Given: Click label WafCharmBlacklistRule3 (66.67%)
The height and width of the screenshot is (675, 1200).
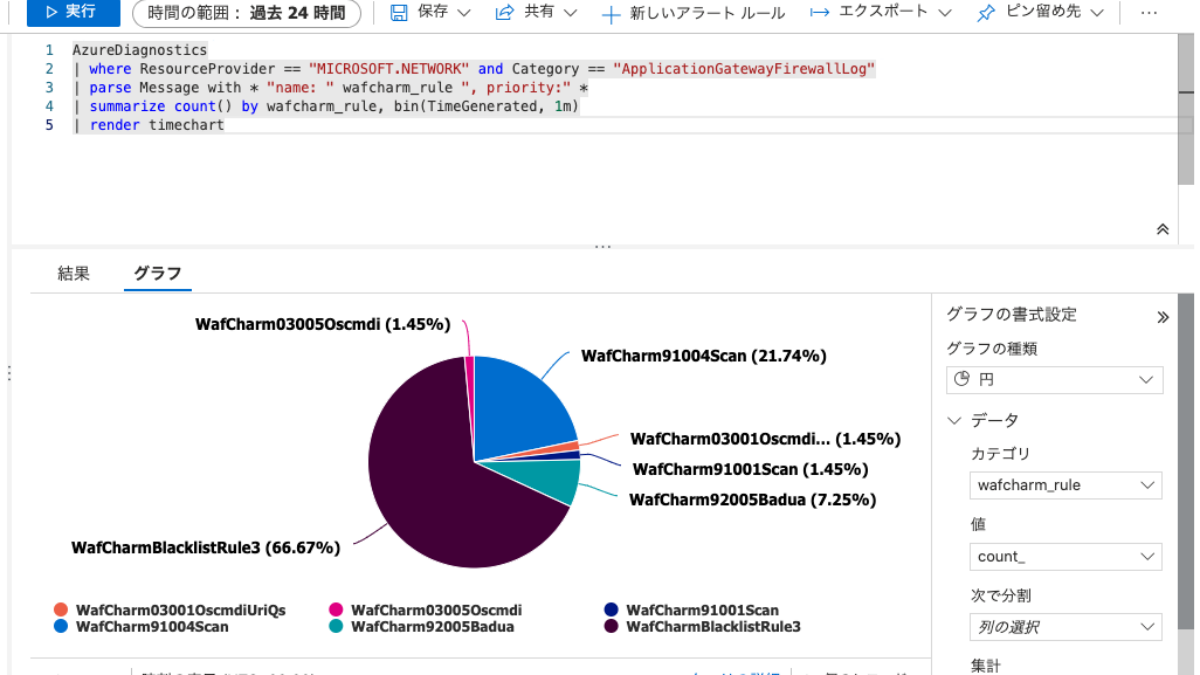Looking at the screenshot, I should [x=206, y=548].
